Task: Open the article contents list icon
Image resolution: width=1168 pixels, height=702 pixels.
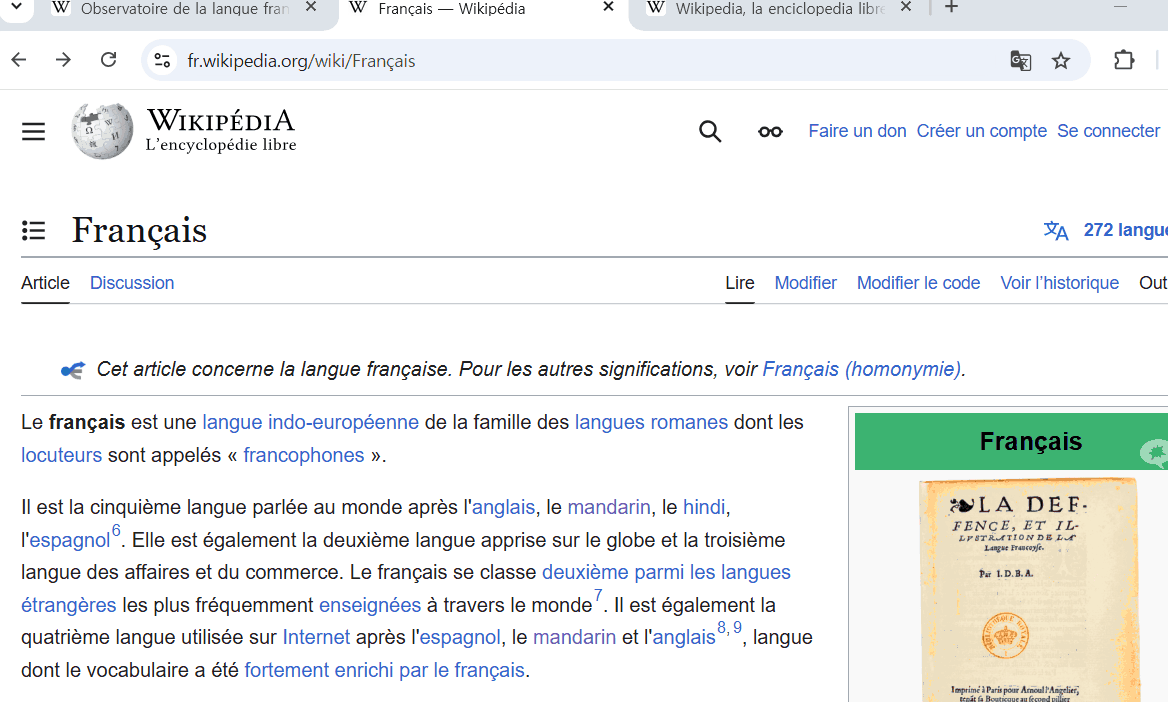Action: 33,230
